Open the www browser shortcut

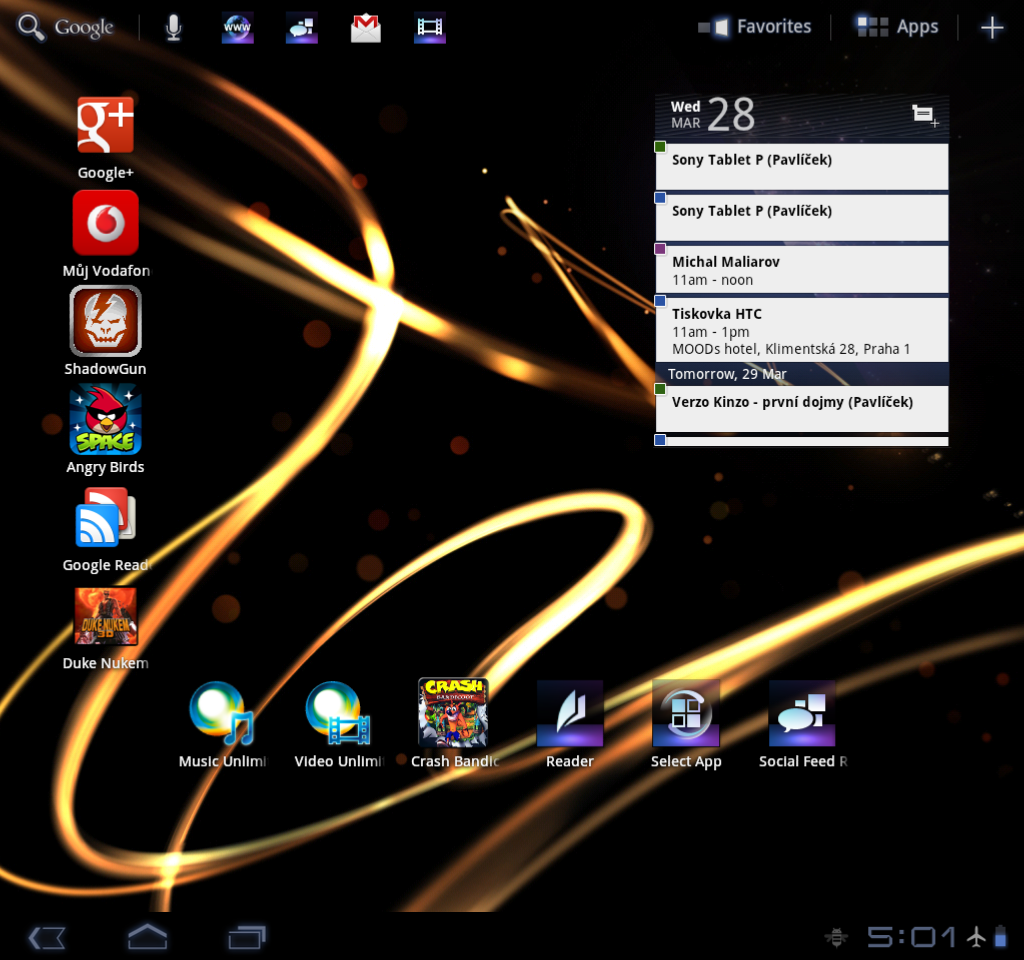237,27
